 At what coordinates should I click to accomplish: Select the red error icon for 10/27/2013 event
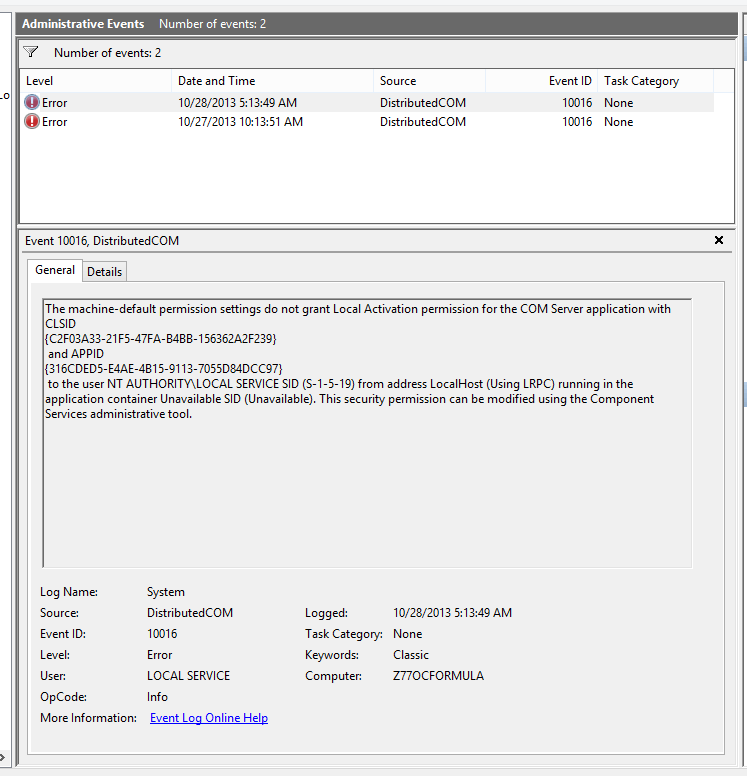pos(32,122)
